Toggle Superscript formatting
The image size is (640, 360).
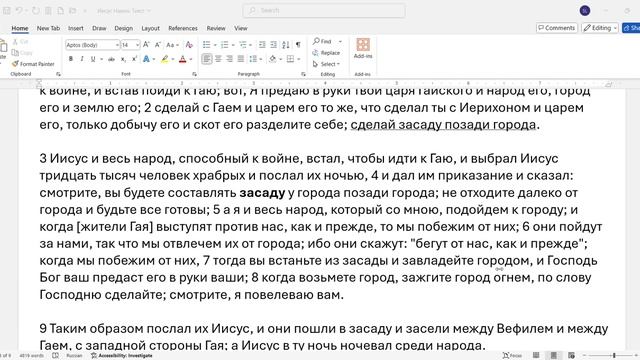click(134, 59)
